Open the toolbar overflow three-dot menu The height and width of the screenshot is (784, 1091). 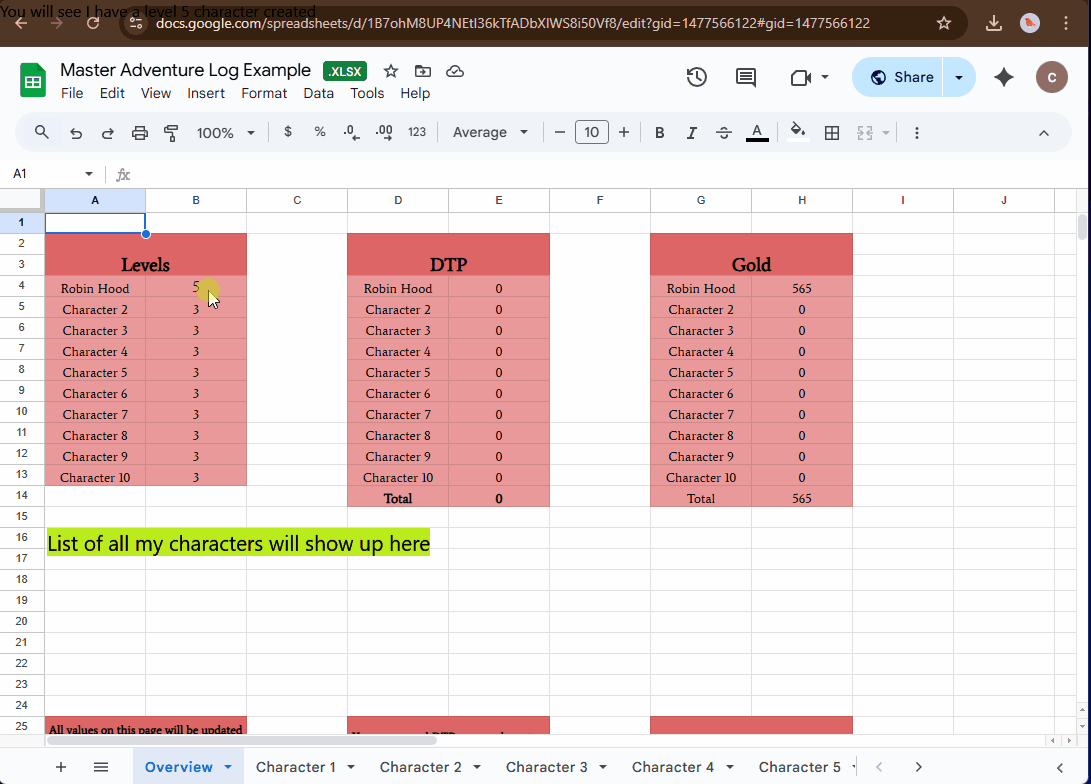coord(916,133)
